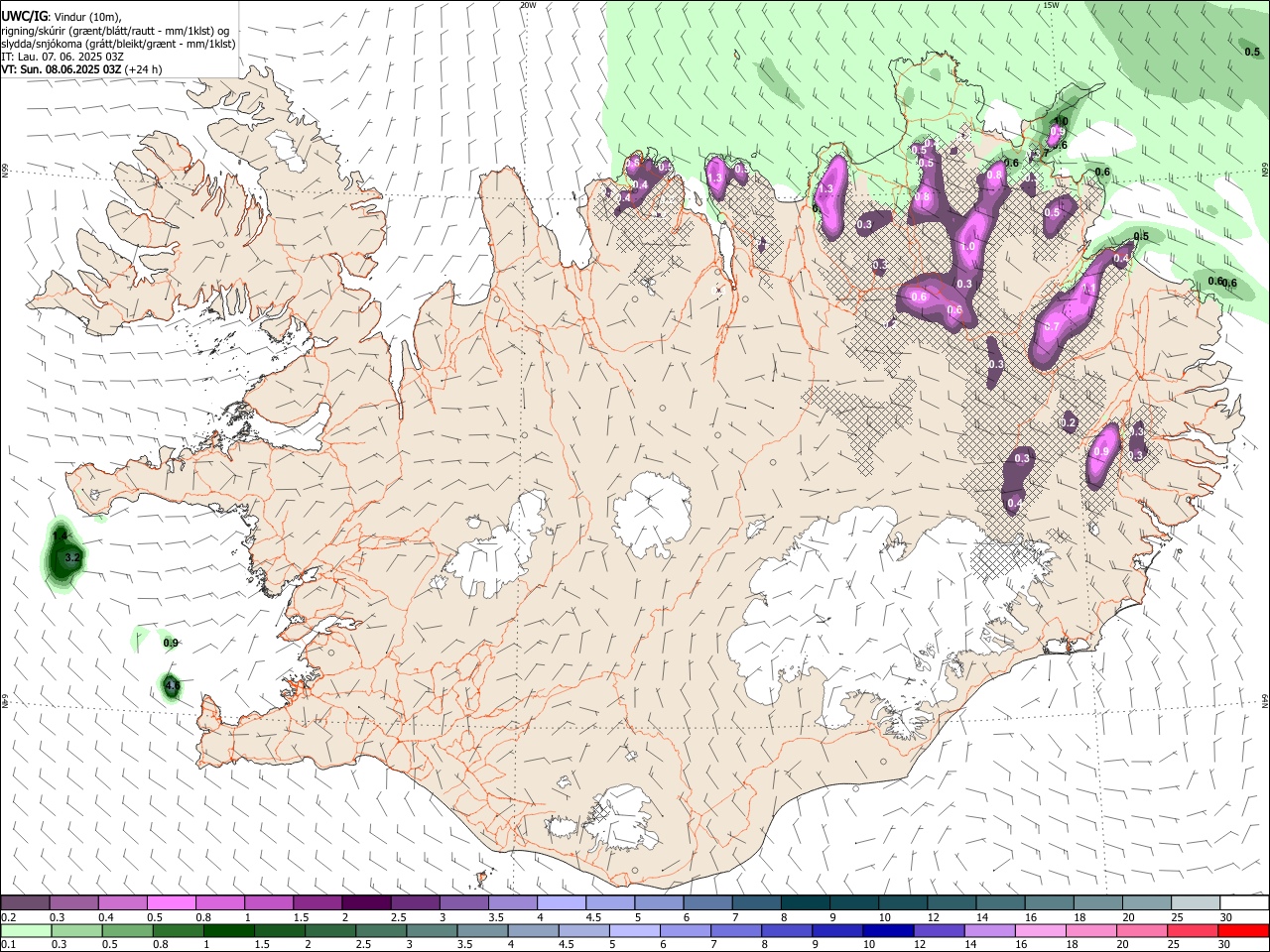Select the palest green 0.1 swatch in the lower legend
Screen dimensions: 1270x952
26,930
